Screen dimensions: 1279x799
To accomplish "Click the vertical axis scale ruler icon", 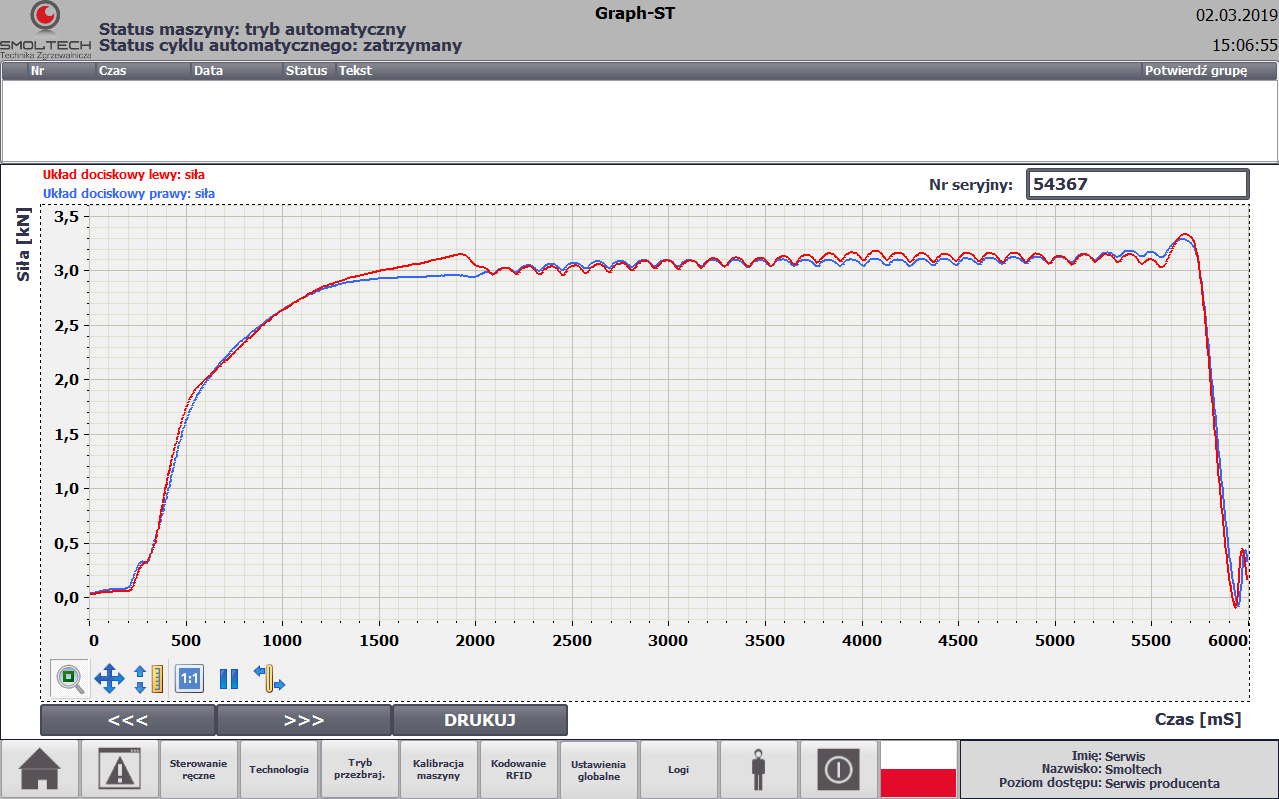I will (x=148, y=679).
